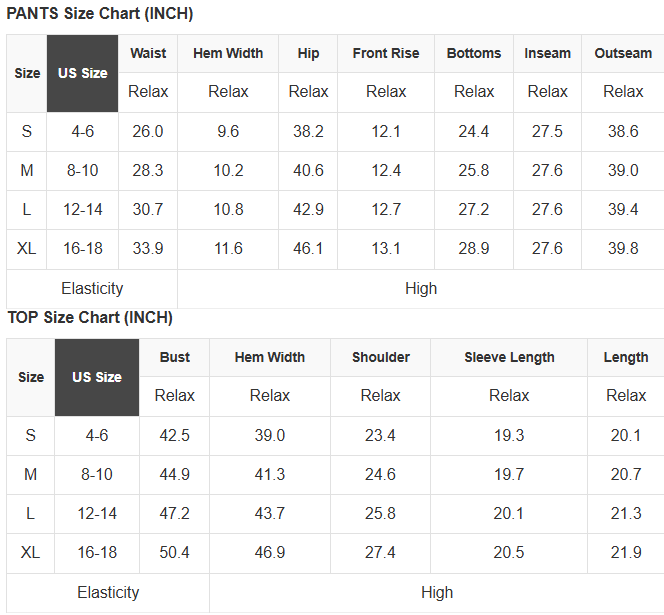Screen dimensions: 664x615
Task: Click the Waist column header
Action: point(148,53)
